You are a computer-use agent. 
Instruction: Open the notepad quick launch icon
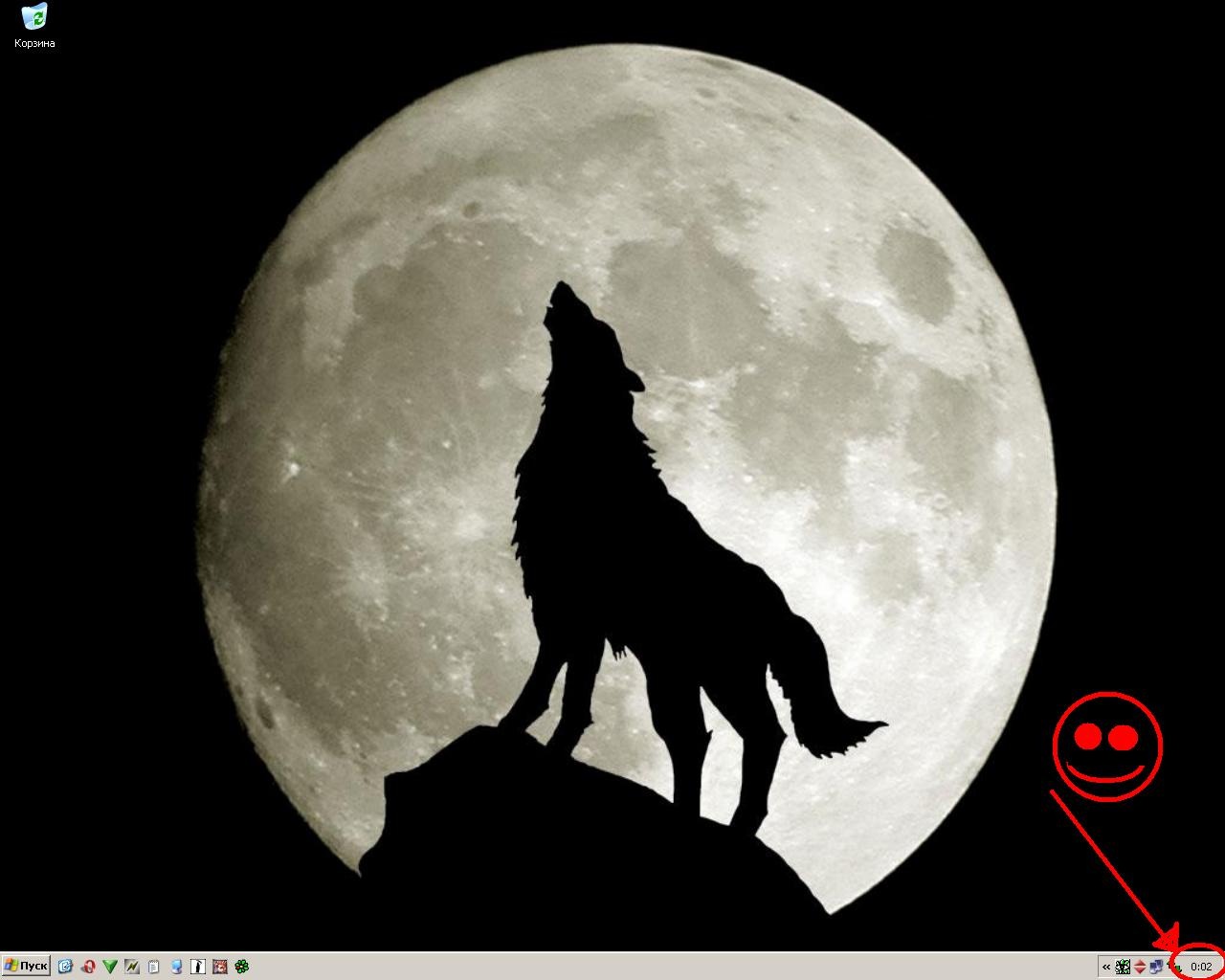(154, 967)
